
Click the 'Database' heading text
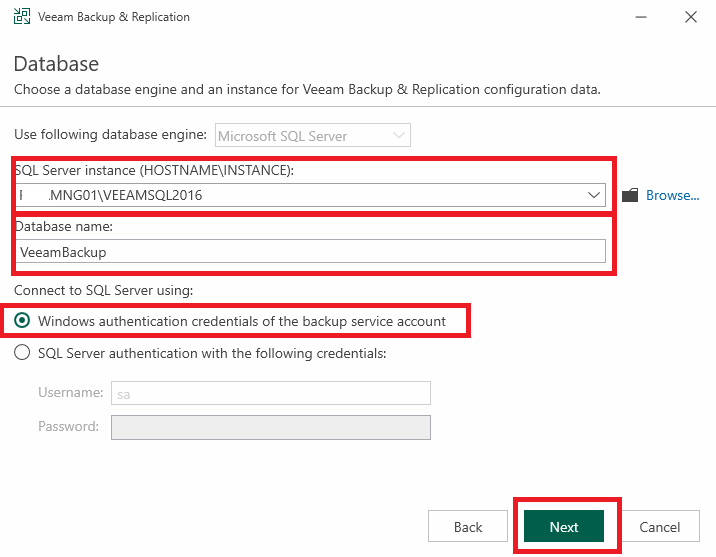56,63
